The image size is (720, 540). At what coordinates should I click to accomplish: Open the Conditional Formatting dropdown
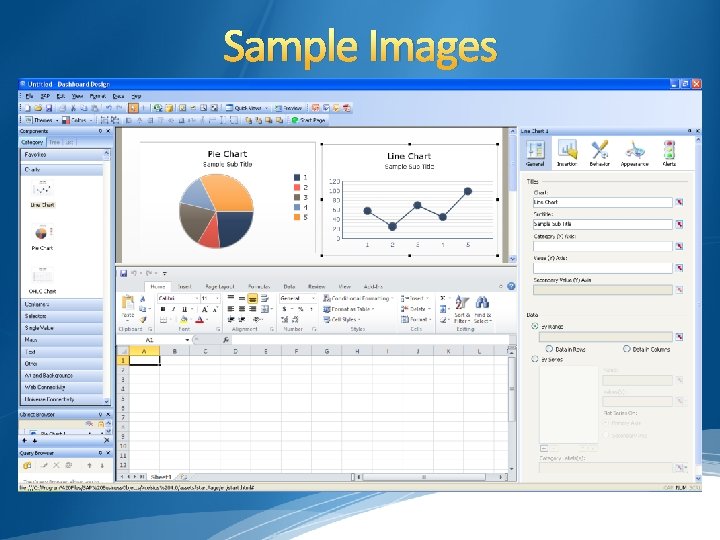click(358, 298)
